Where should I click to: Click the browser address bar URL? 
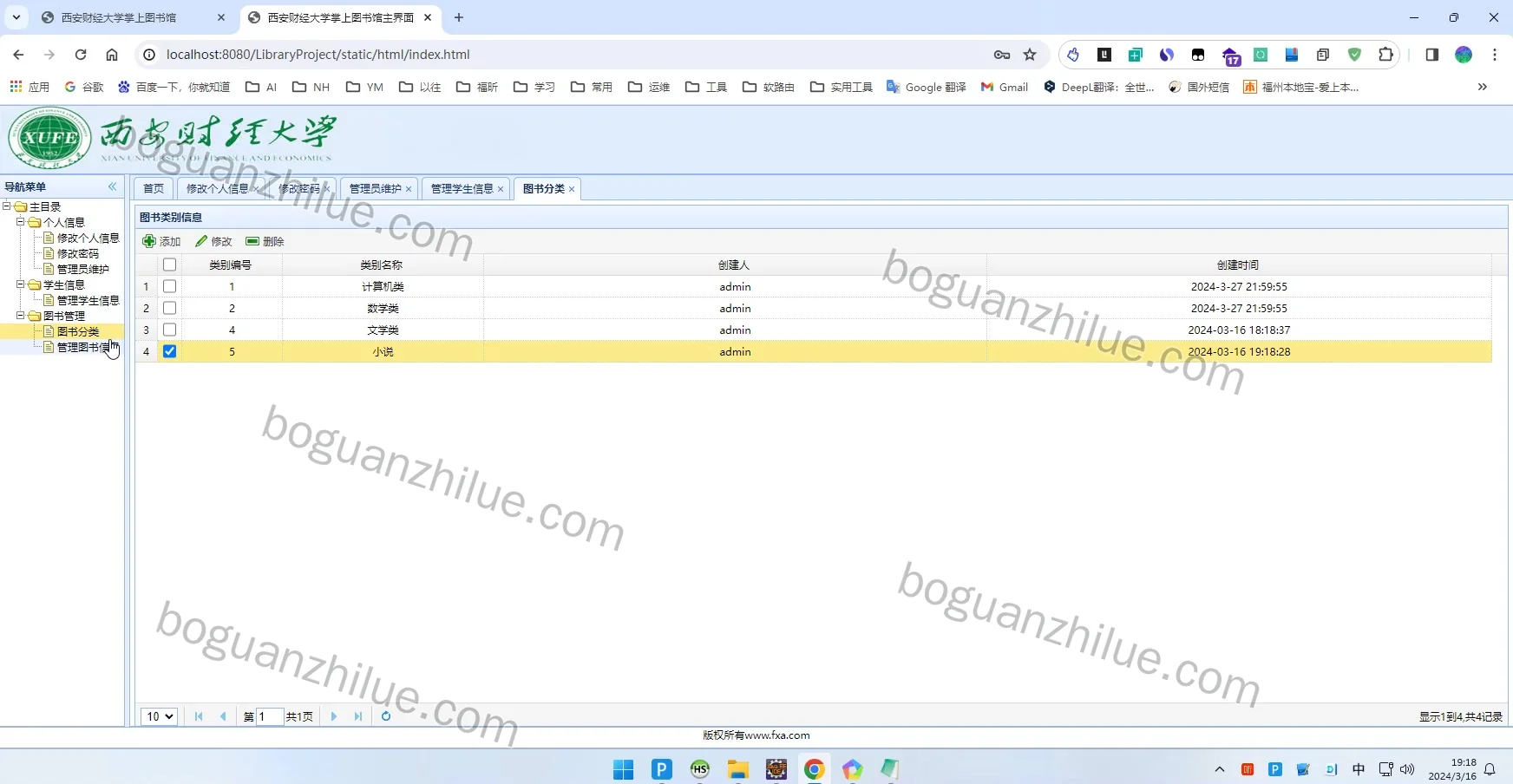(x=318, y=55)
